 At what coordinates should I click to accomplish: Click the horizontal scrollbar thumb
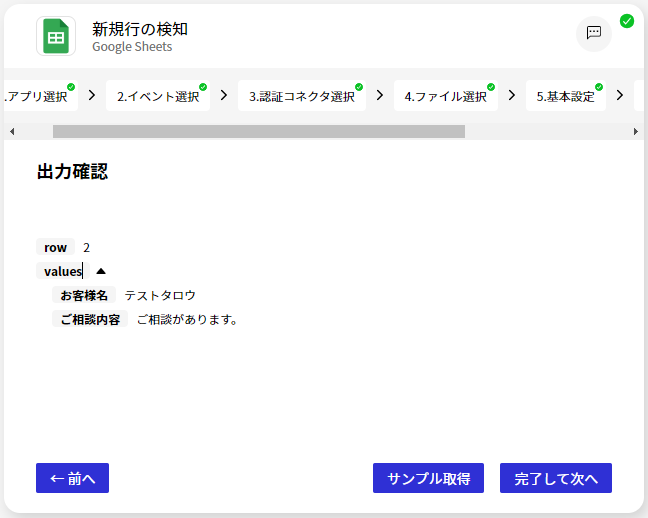click(x=258, y=131)
